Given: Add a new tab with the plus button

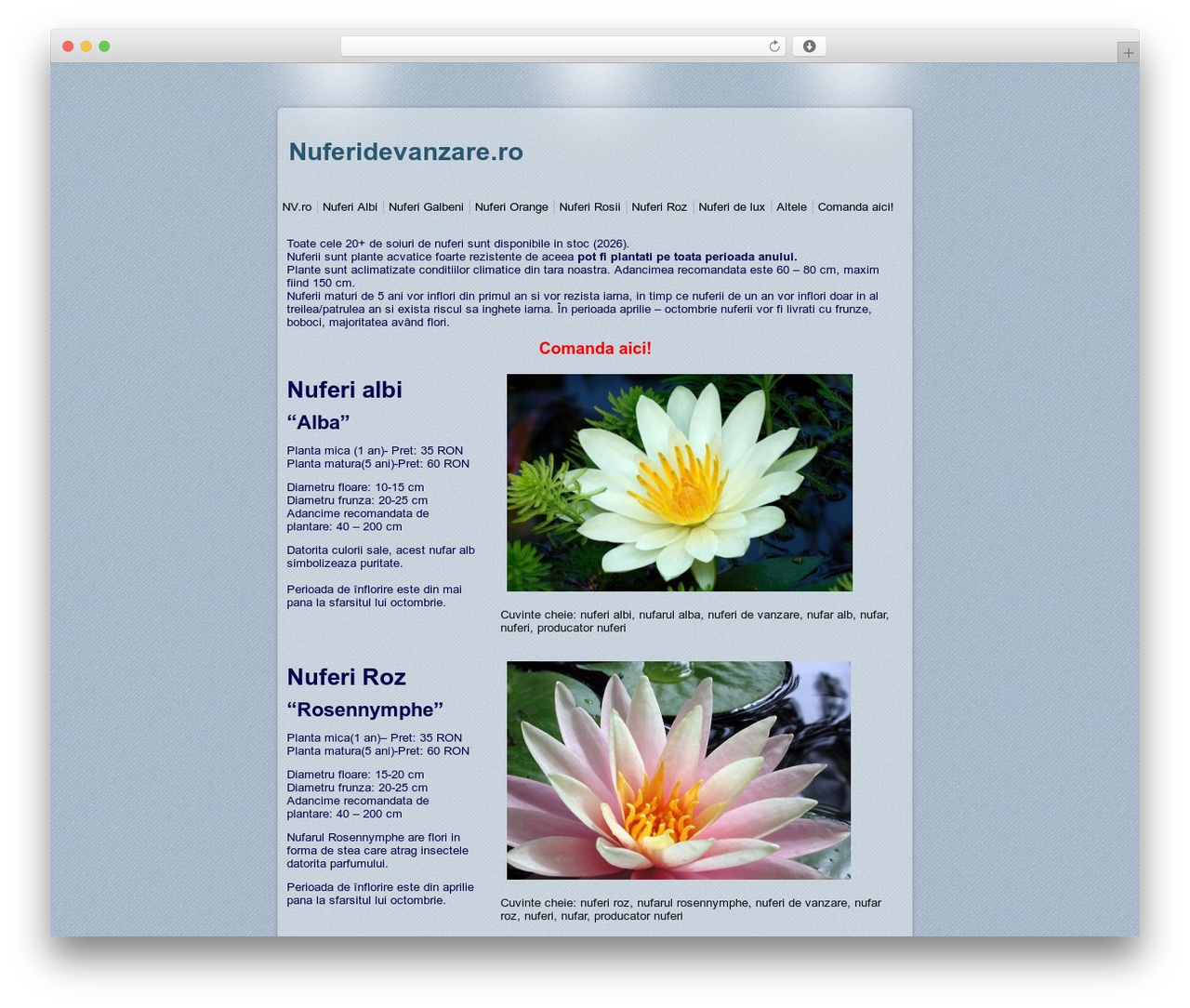Looking at the screenshot, I should [1128, 53].
